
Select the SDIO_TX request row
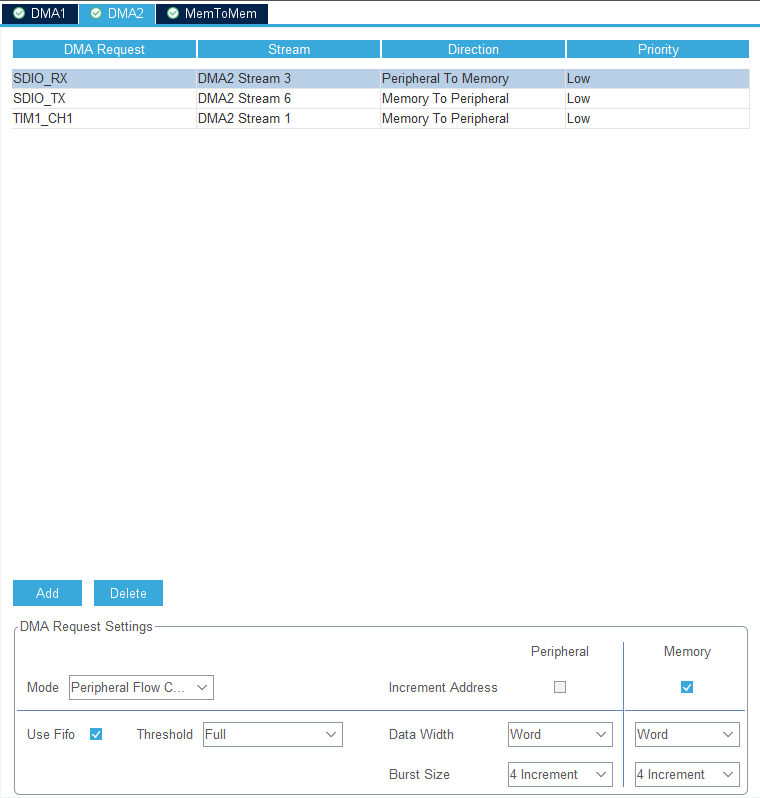(x=381, y=98)
